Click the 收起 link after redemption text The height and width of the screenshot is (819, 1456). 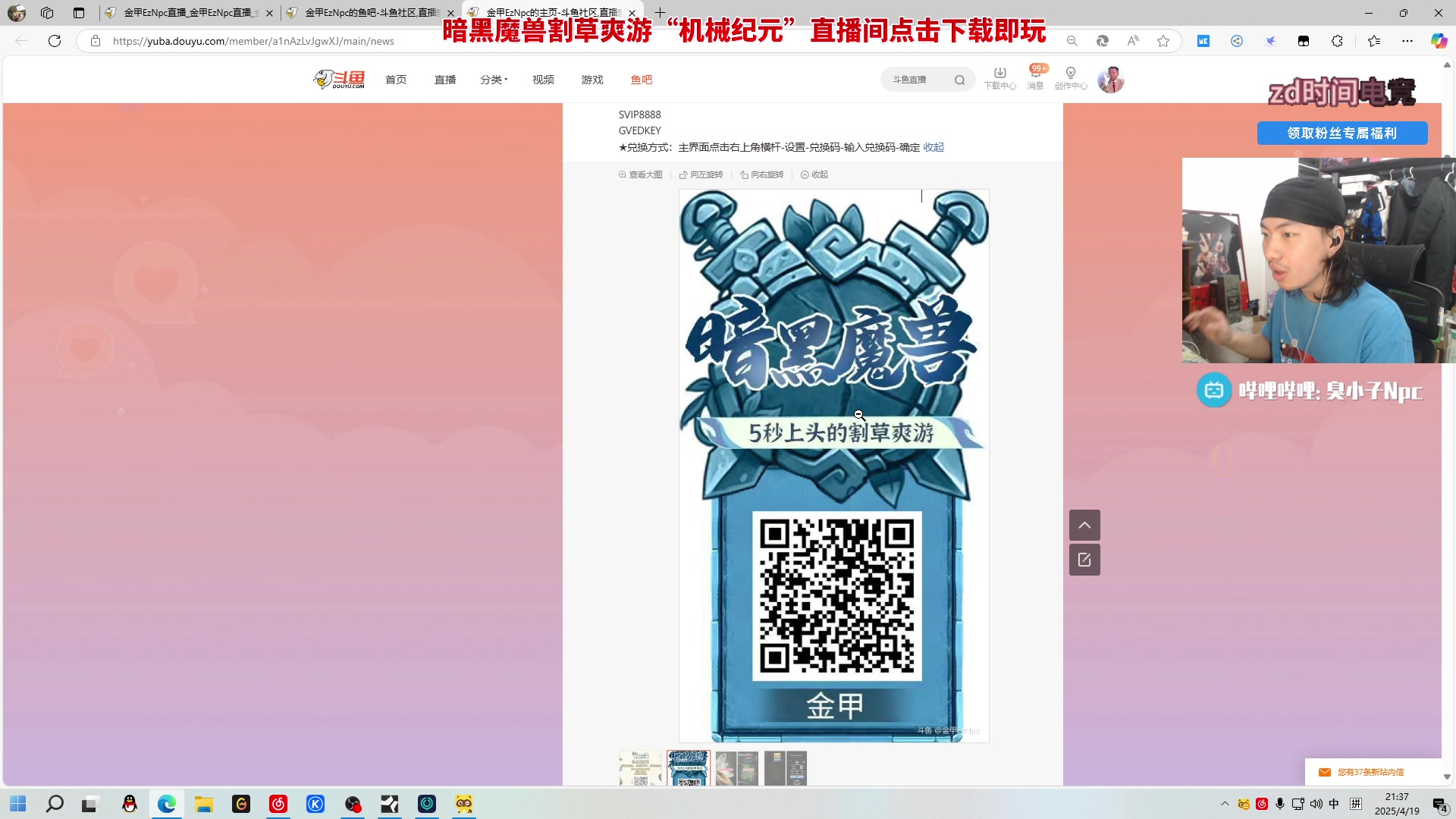(x=934, y=147)
